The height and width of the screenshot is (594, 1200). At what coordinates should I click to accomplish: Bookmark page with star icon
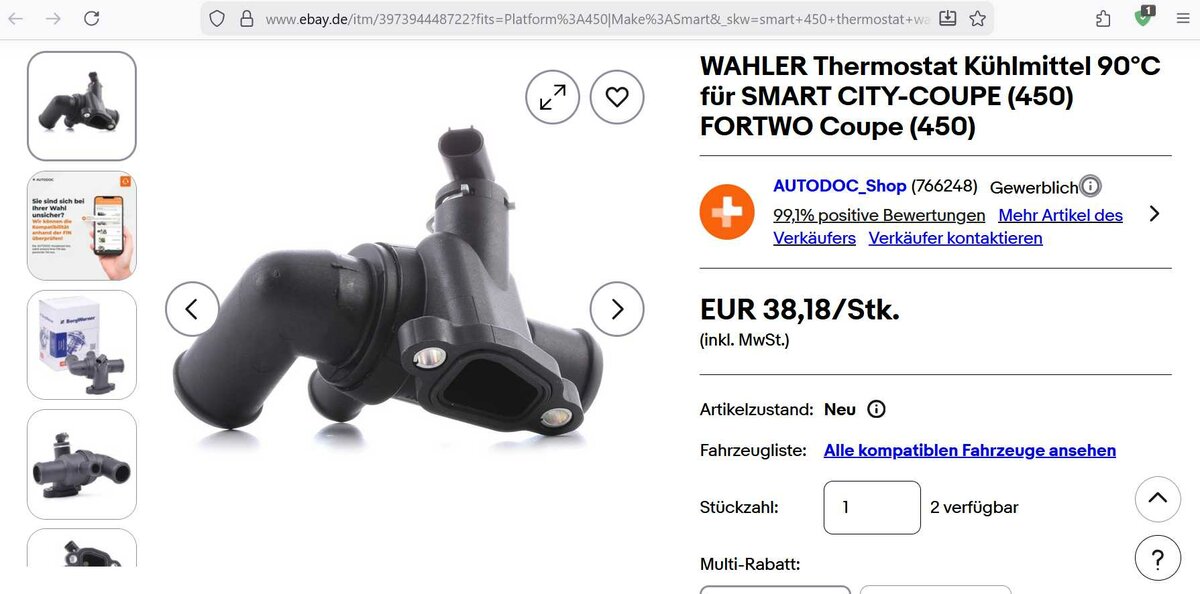click(x=977, y=18)
